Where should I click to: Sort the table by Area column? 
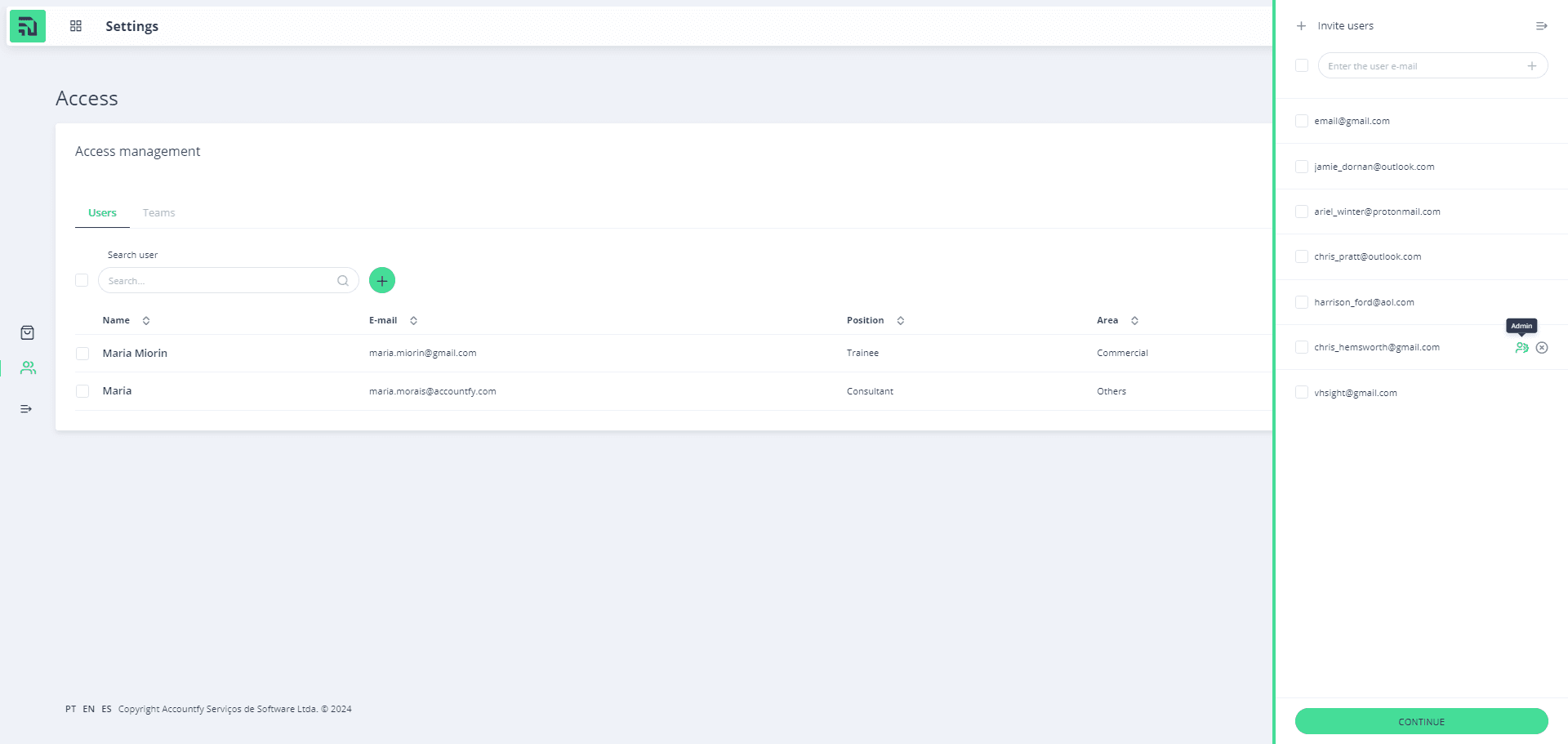(1135, 321)
